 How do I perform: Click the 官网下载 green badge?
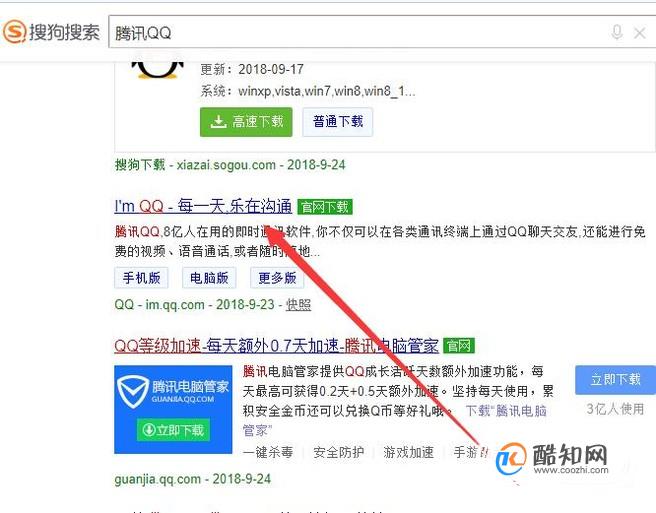(325, 207)
